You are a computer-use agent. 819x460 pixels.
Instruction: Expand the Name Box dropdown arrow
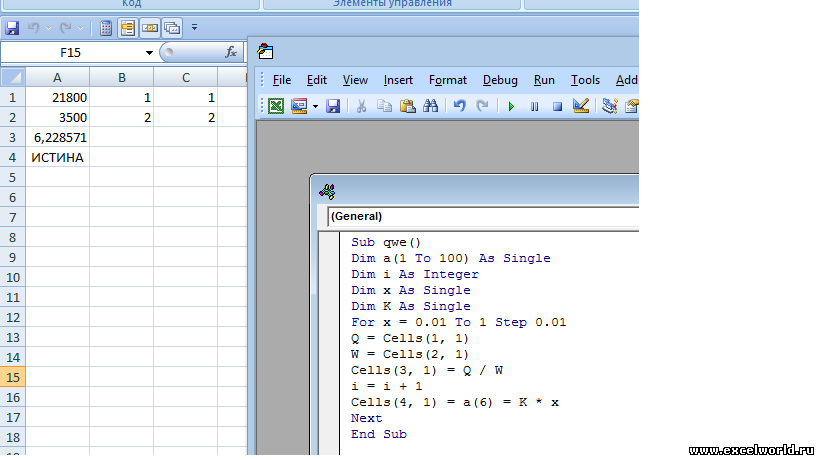149,52
